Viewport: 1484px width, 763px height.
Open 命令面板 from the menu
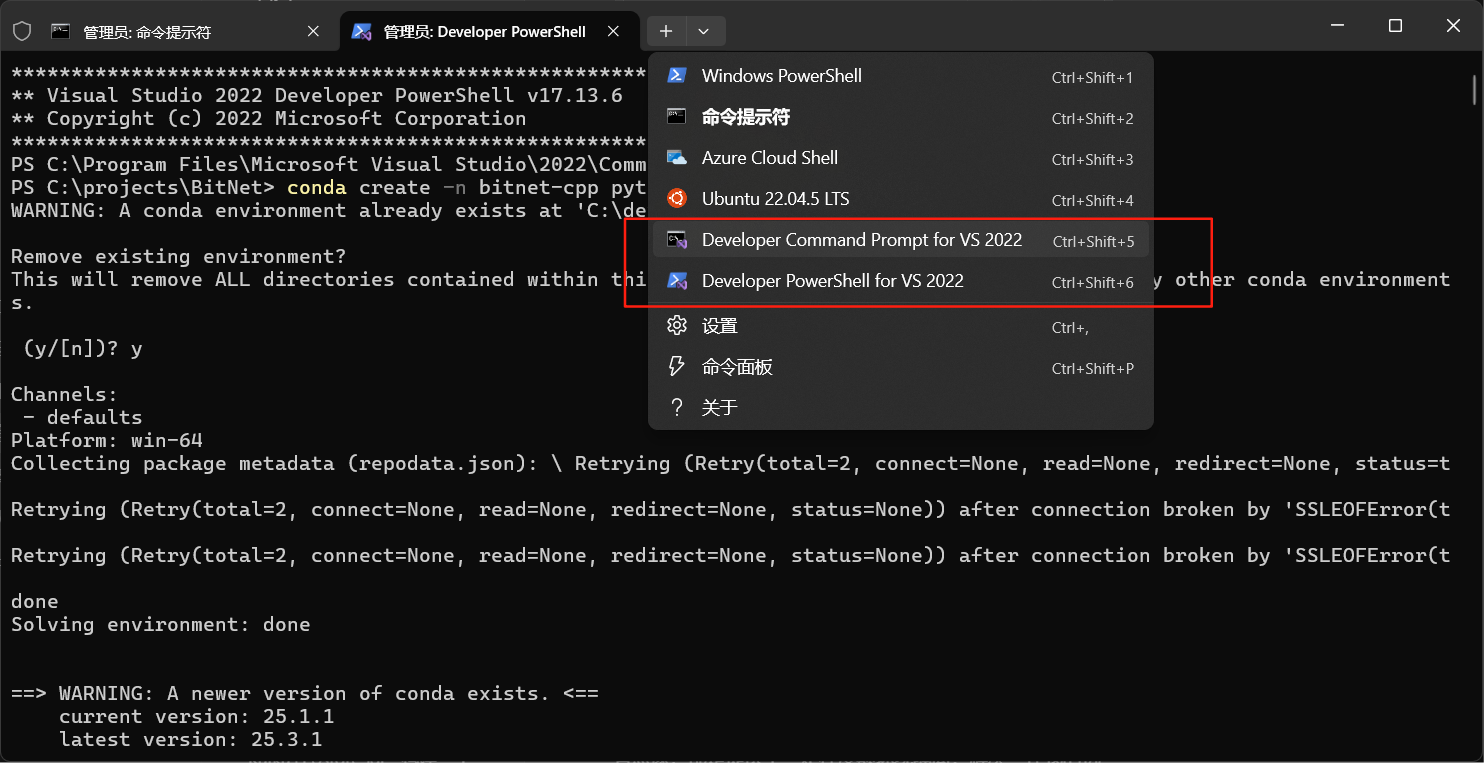click(900, 367)
